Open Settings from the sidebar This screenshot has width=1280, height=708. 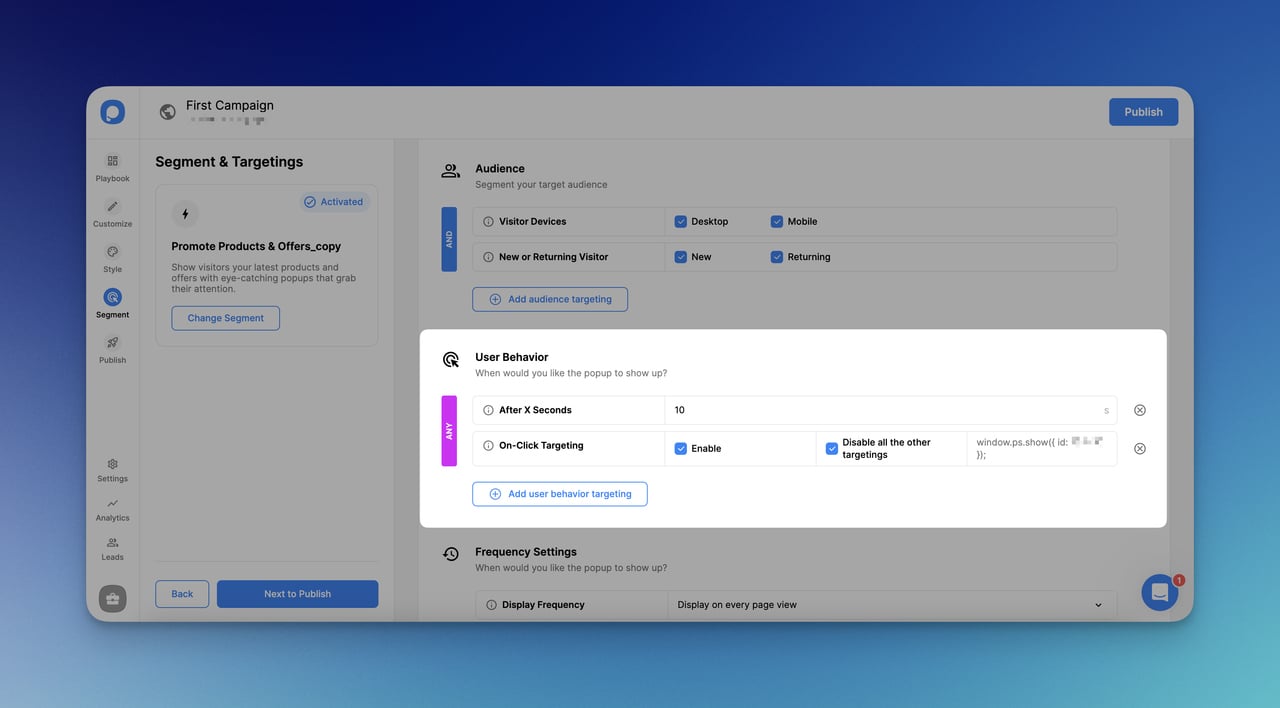click(x=112, y=465)
